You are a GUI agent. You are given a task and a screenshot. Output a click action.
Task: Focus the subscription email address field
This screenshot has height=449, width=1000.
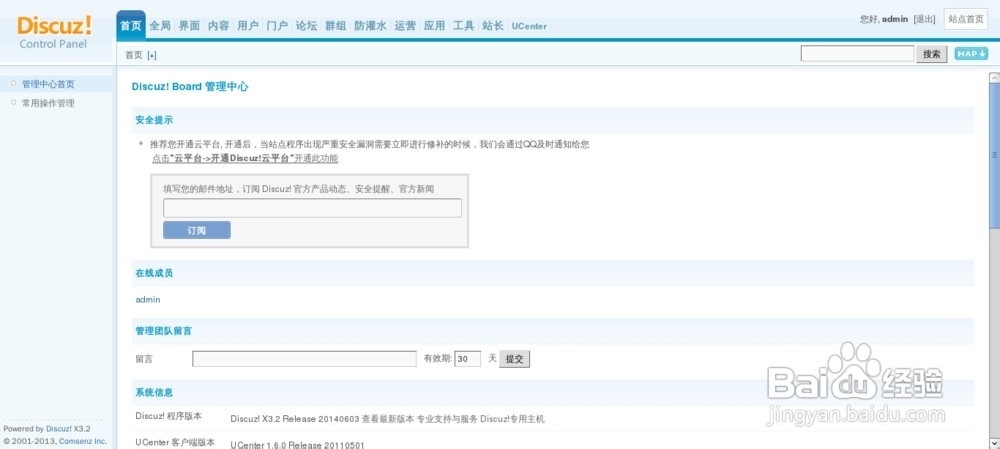312,208
